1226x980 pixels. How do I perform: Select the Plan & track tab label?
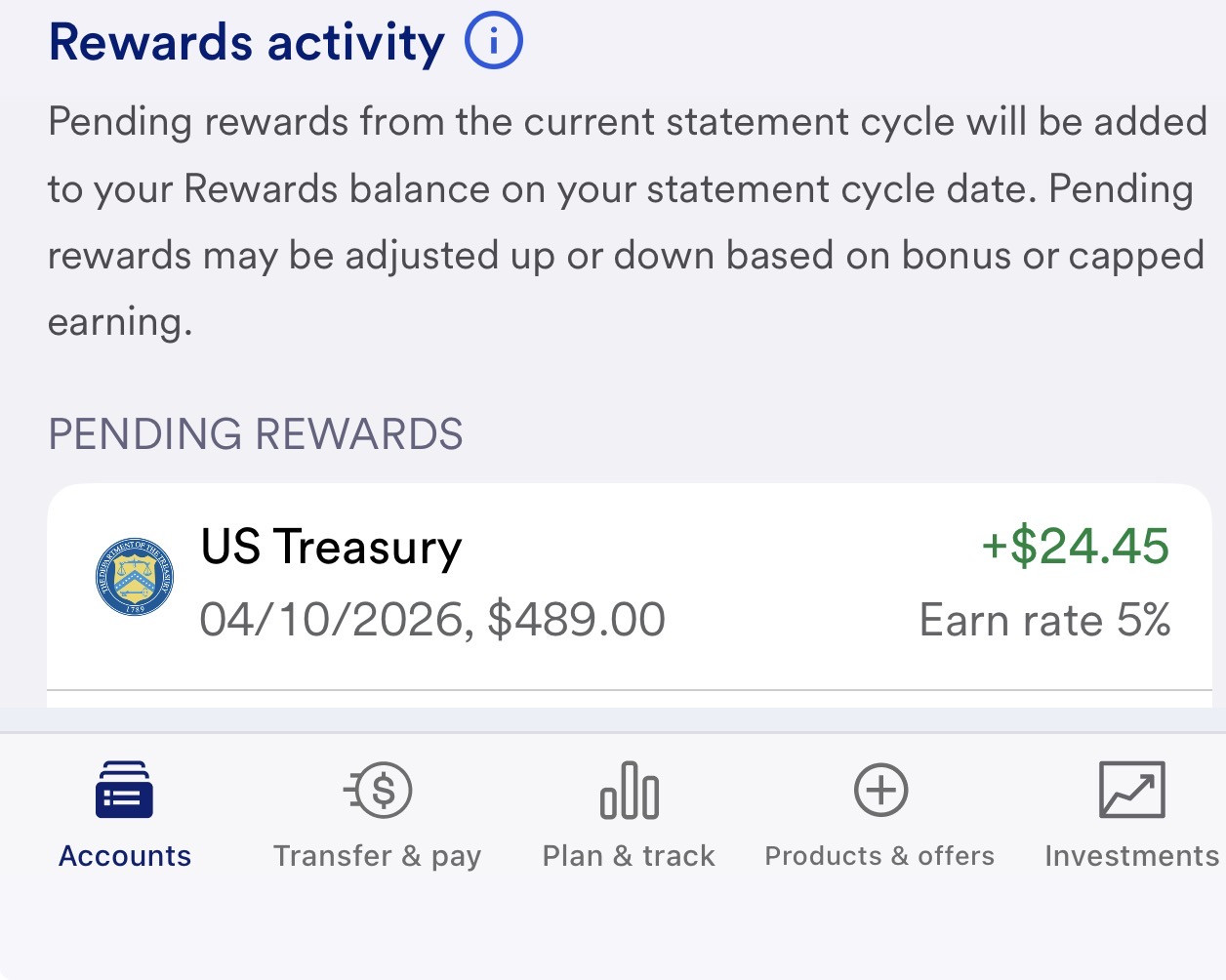pyautogui.click(x=629, y=856)
